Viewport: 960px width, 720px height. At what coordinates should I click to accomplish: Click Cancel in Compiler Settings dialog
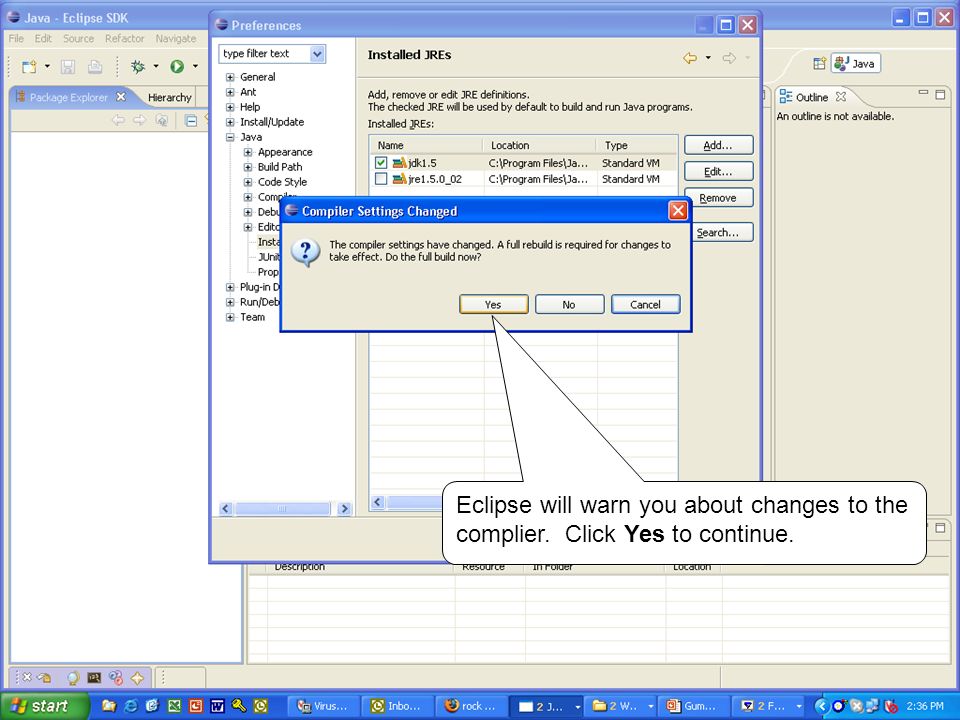point(645,304)
